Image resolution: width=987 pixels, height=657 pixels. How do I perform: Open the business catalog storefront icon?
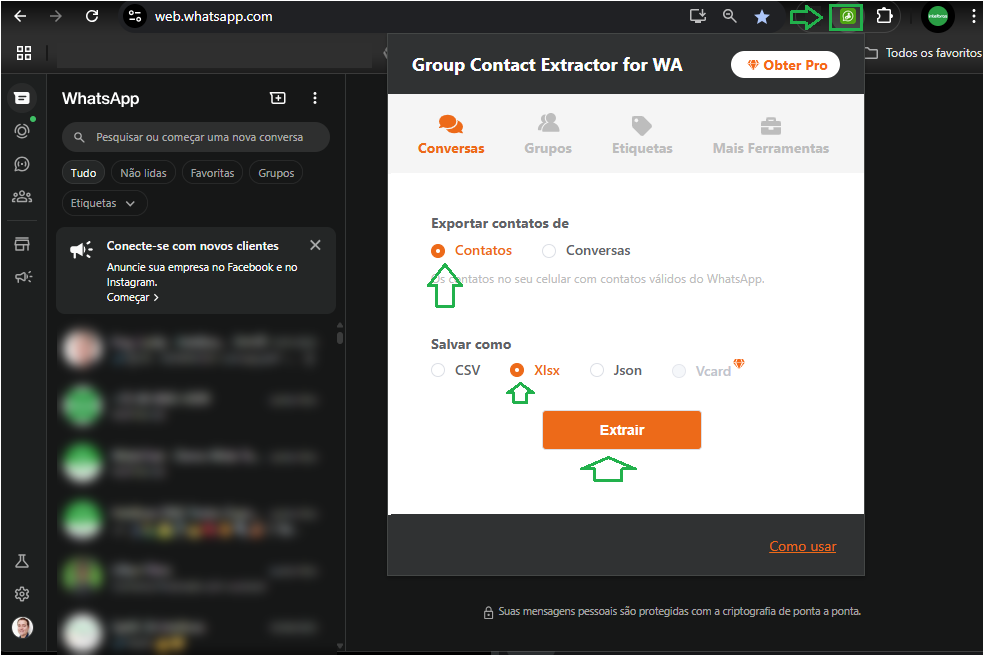(x=22, y=244)
